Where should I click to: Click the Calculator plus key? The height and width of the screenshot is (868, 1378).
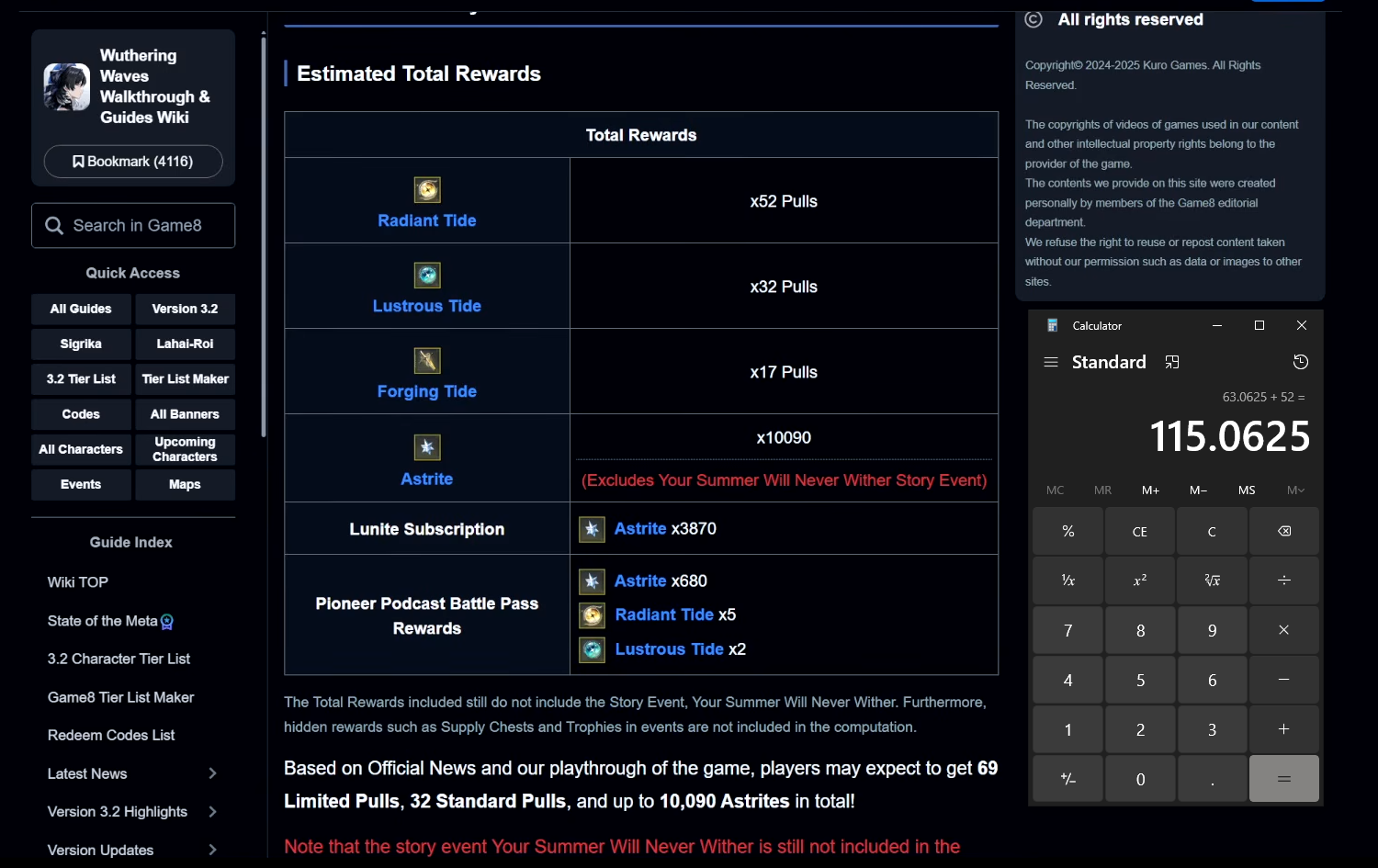click(x=1284, y=729)
